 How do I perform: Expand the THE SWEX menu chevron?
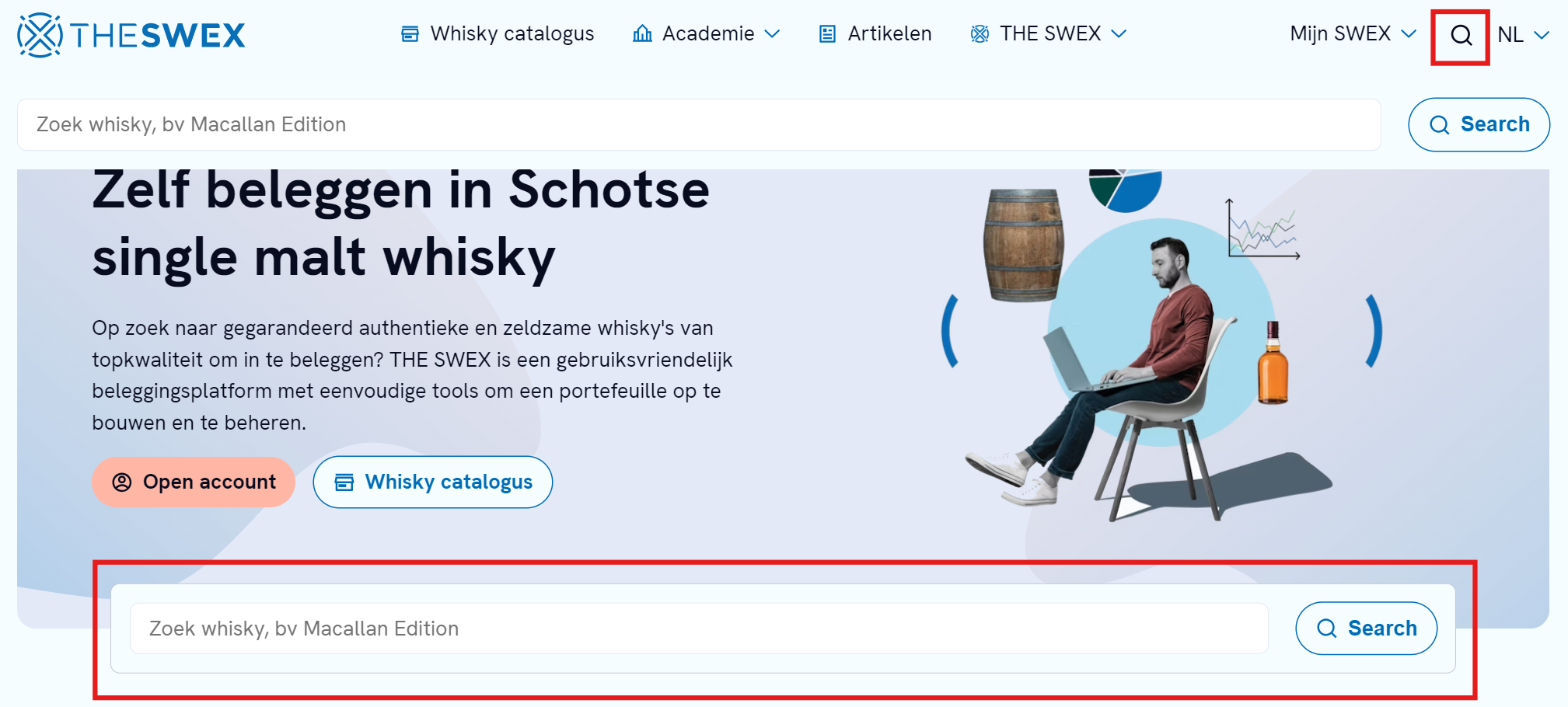[x=1119, y=34]
